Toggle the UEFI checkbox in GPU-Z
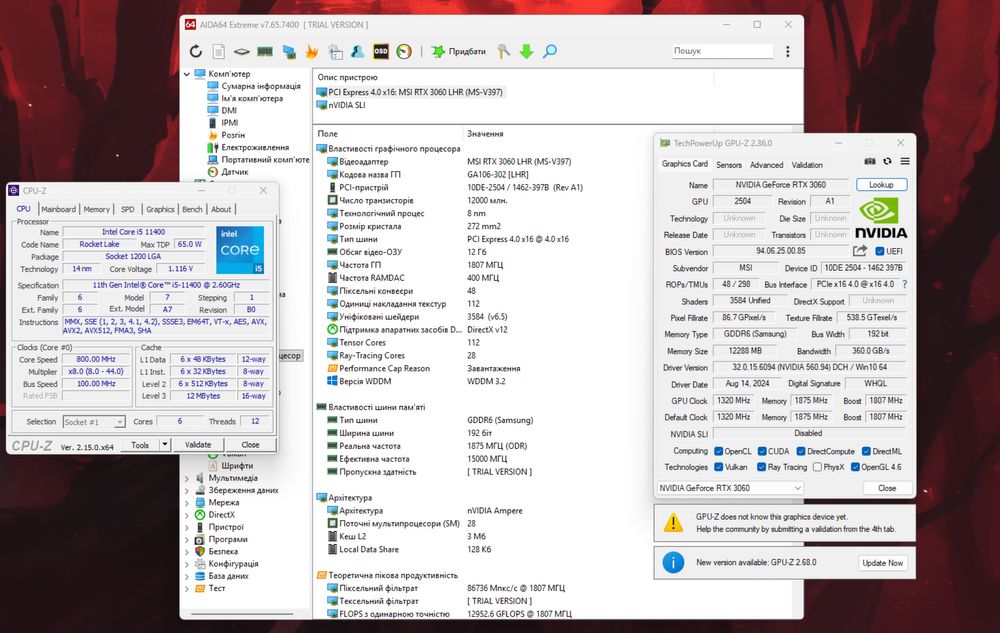 pyautogui.click(x=880, y=251)
